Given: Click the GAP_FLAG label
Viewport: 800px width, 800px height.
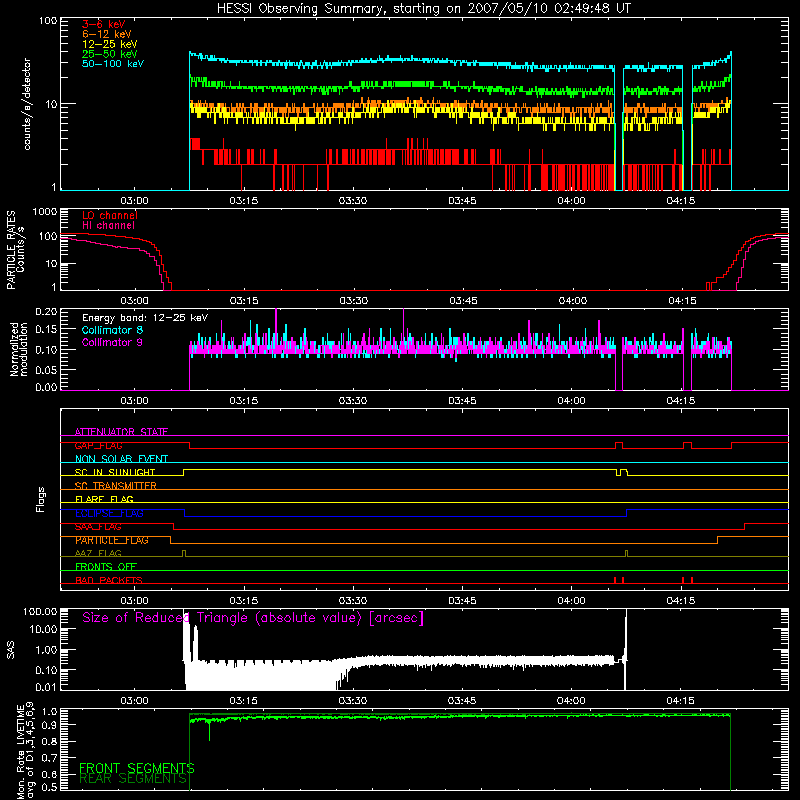Looking at the screenshot, I should pos(98,445).
